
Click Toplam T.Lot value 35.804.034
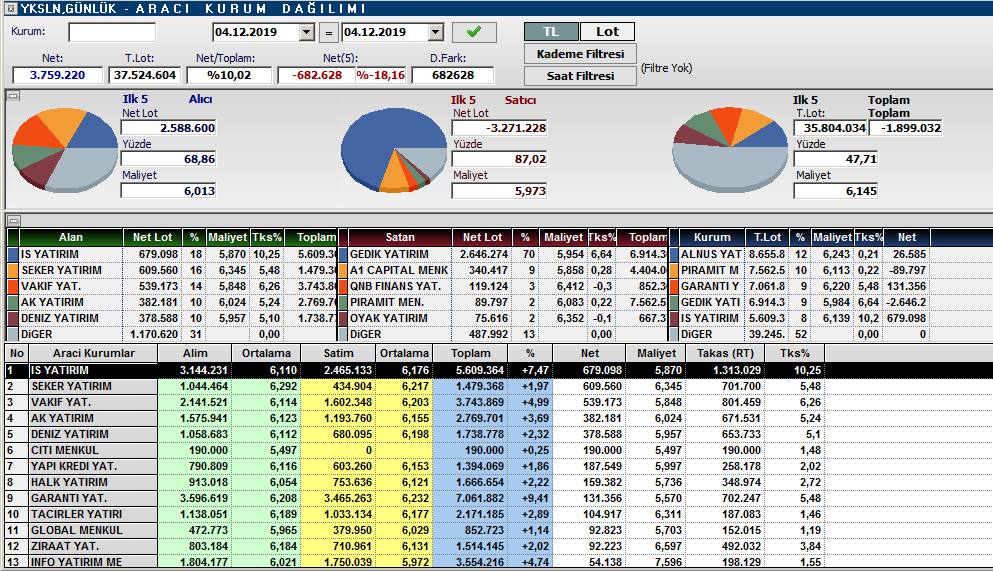click(x=830, y=128)
